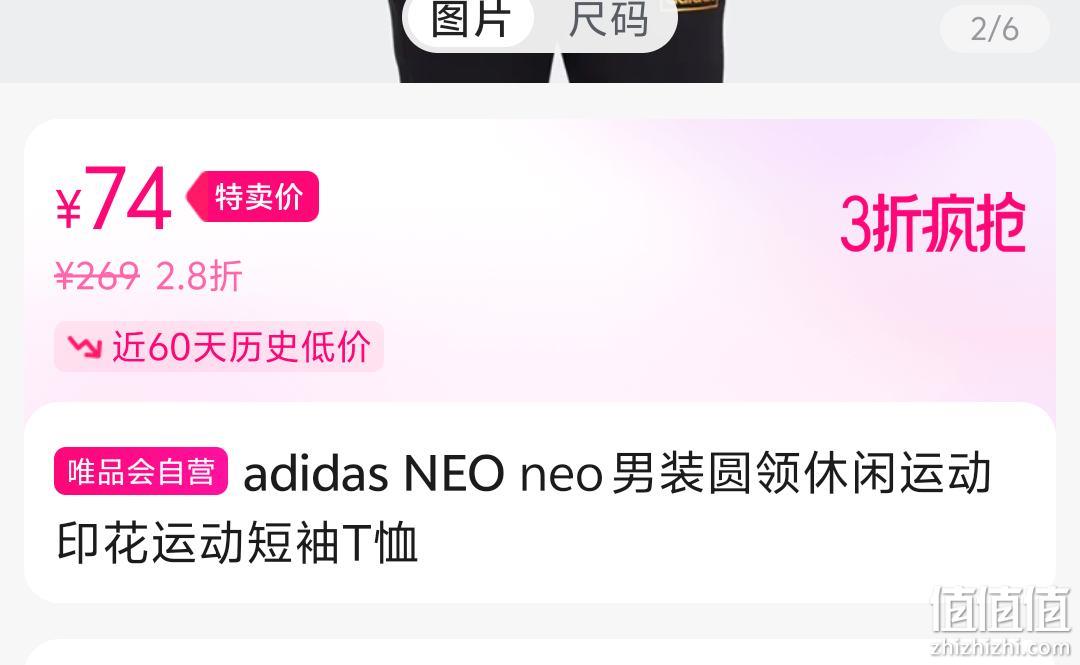Click the second title line 印花运动短袖T恤

[238, 543]
